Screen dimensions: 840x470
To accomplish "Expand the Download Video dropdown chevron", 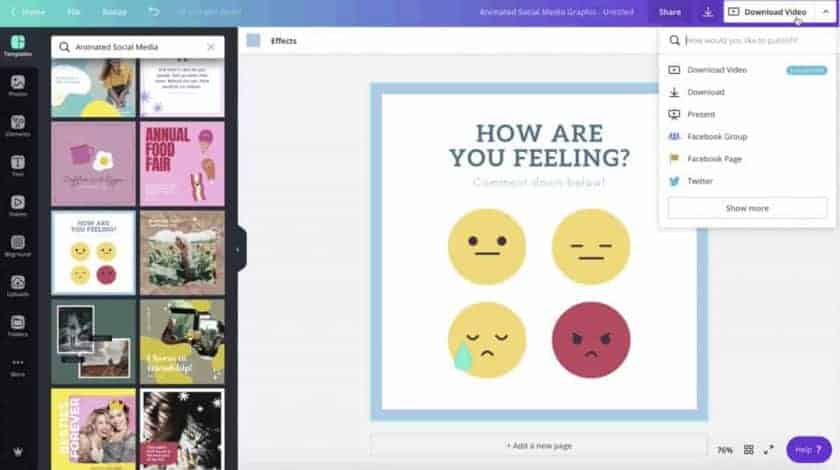I will (826, 12).
